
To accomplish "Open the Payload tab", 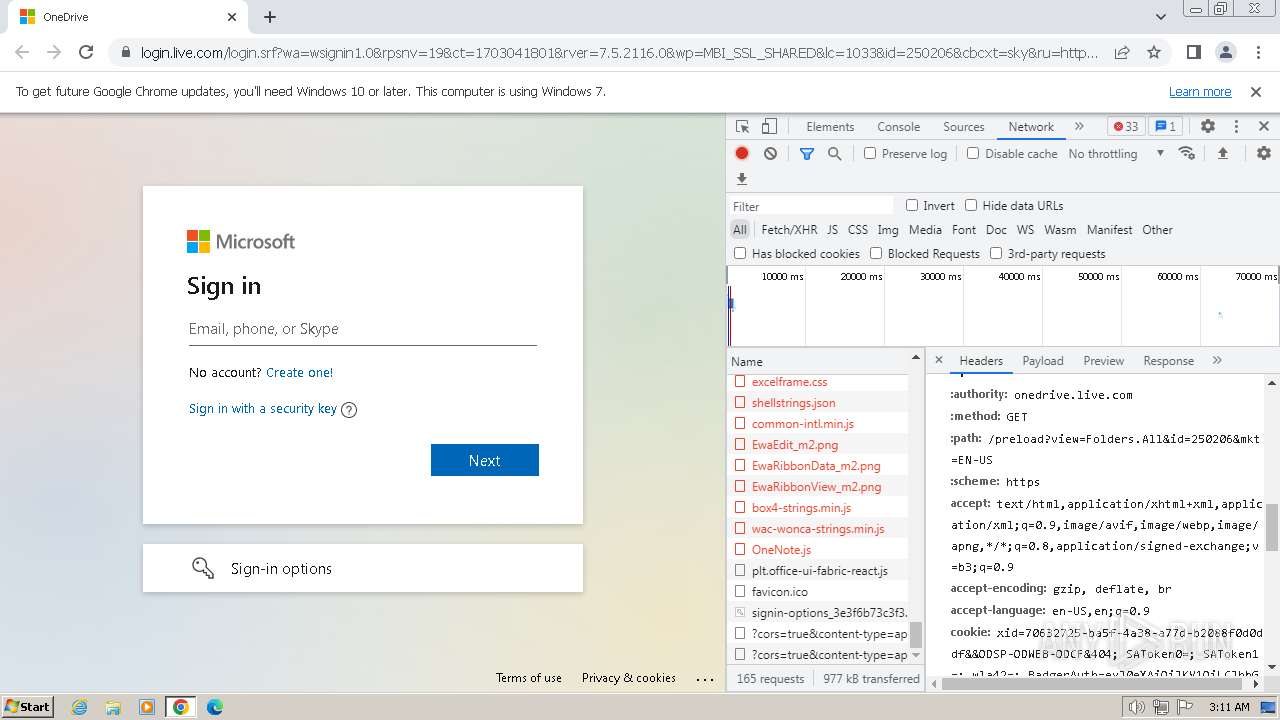I will click(x=1043, y=361).
